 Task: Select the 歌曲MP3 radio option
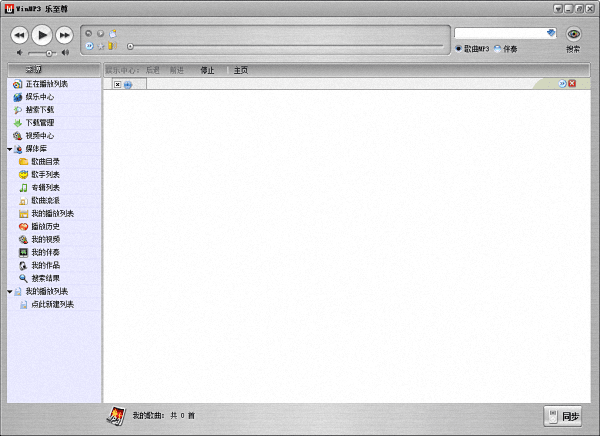(459, 49)
